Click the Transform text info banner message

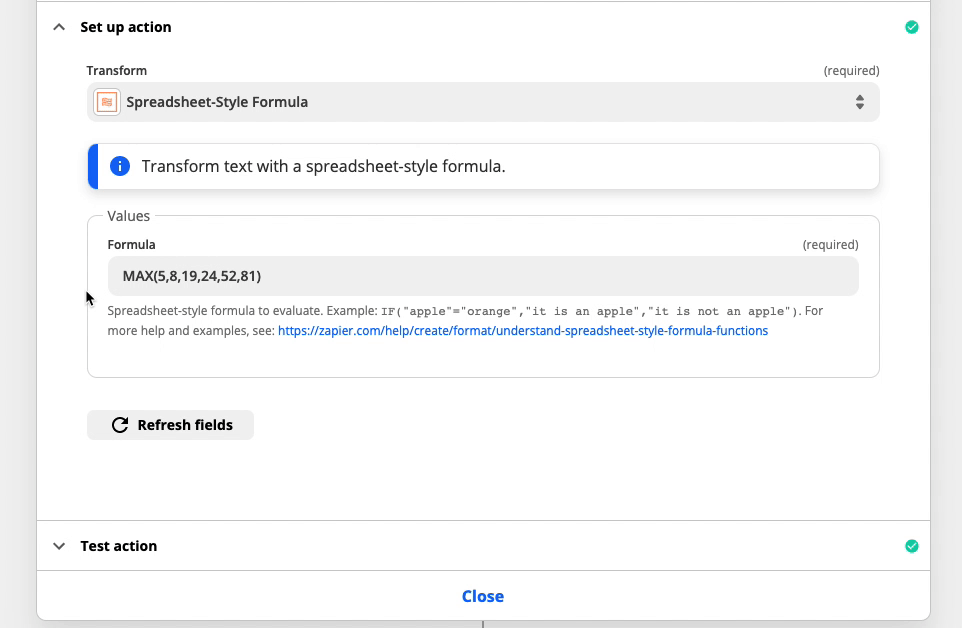(x=323, y=166)
